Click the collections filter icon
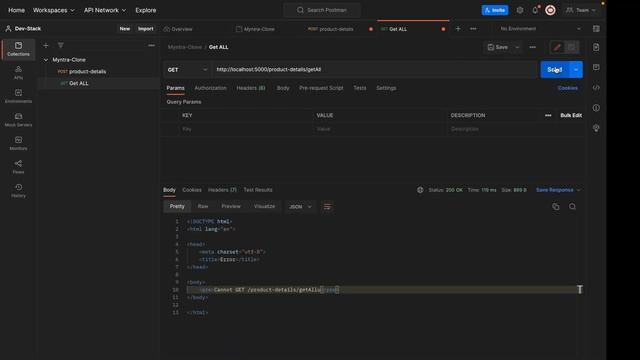 [x=60, y=45]
